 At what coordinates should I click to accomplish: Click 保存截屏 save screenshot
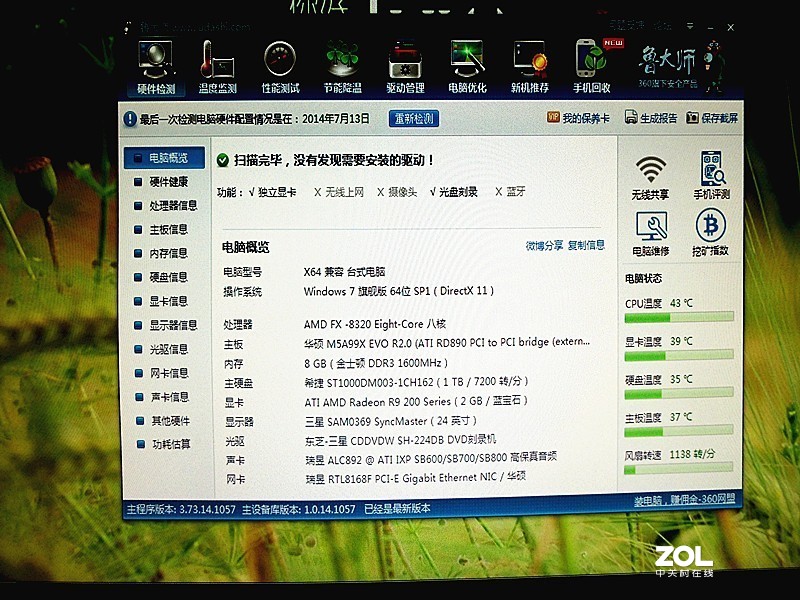(x=712, y=118)
